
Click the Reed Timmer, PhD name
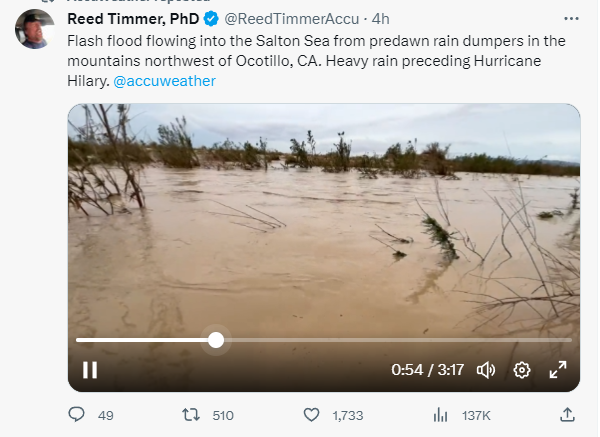(133, 19)
